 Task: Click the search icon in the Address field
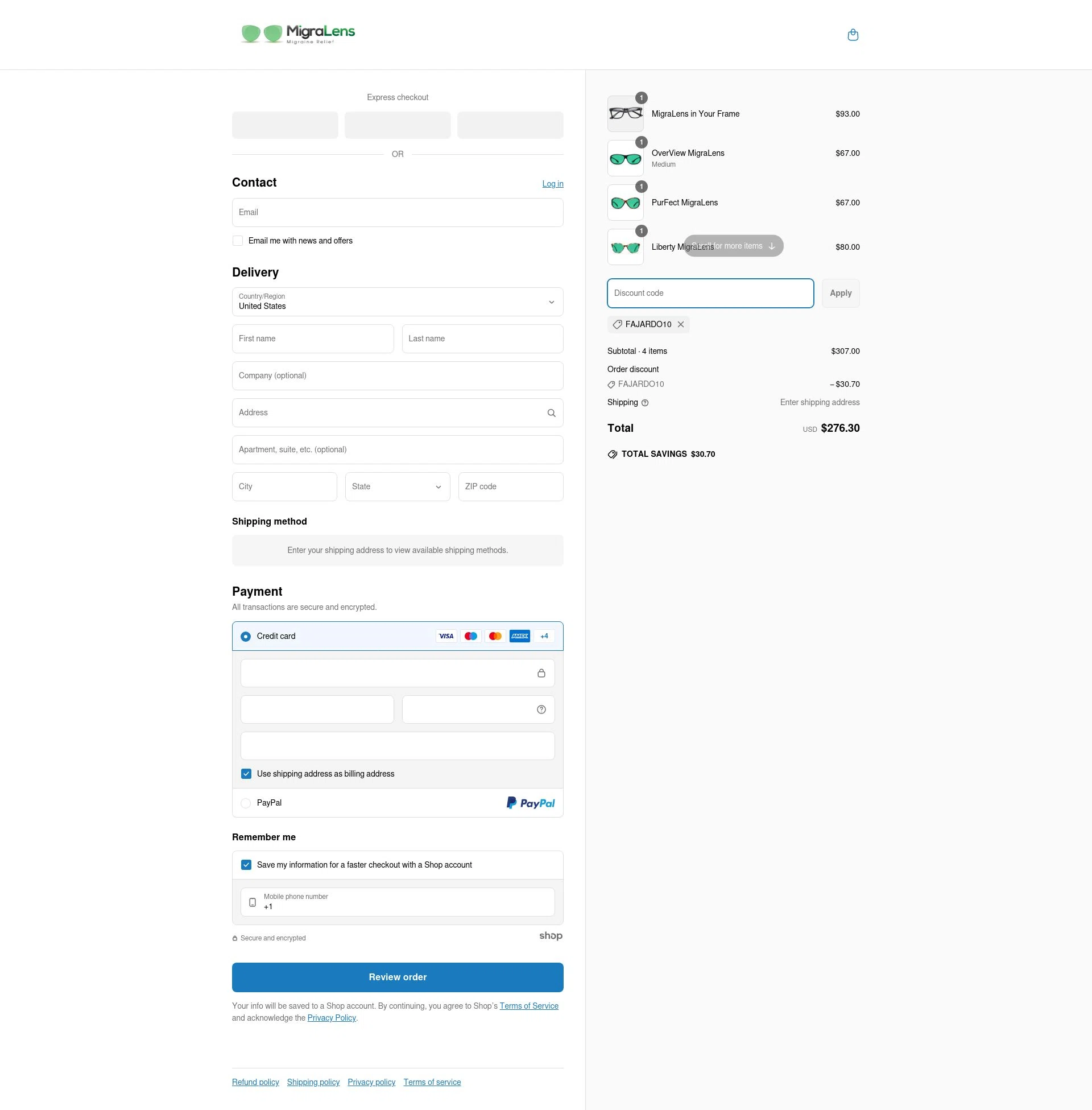click(x=551, y=412)
